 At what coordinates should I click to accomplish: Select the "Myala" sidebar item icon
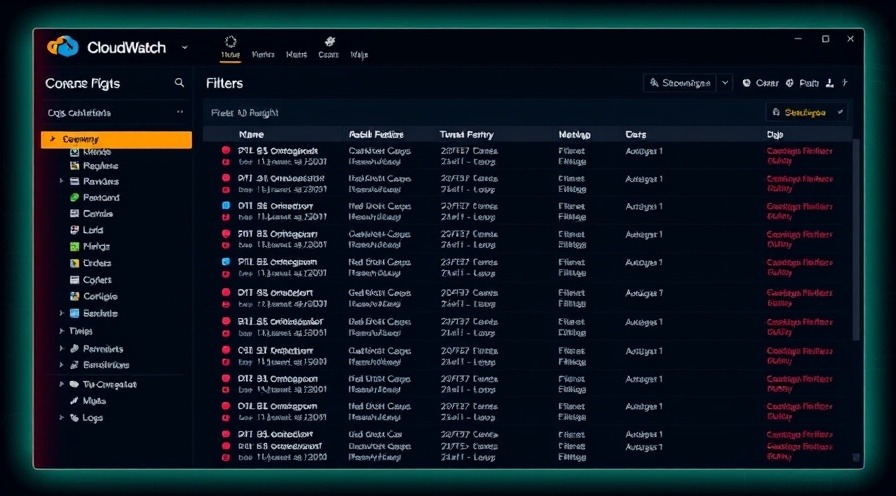(x=74, y=401)
